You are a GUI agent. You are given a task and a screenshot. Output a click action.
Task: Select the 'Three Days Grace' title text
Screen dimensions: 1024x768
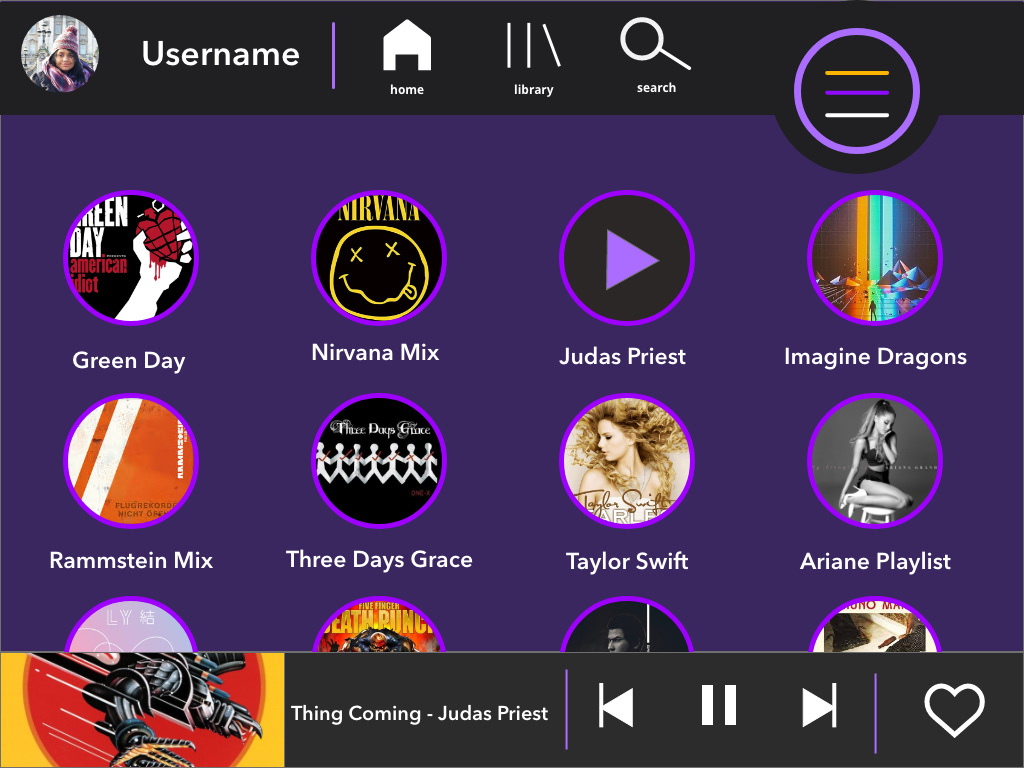click(379, 560)
